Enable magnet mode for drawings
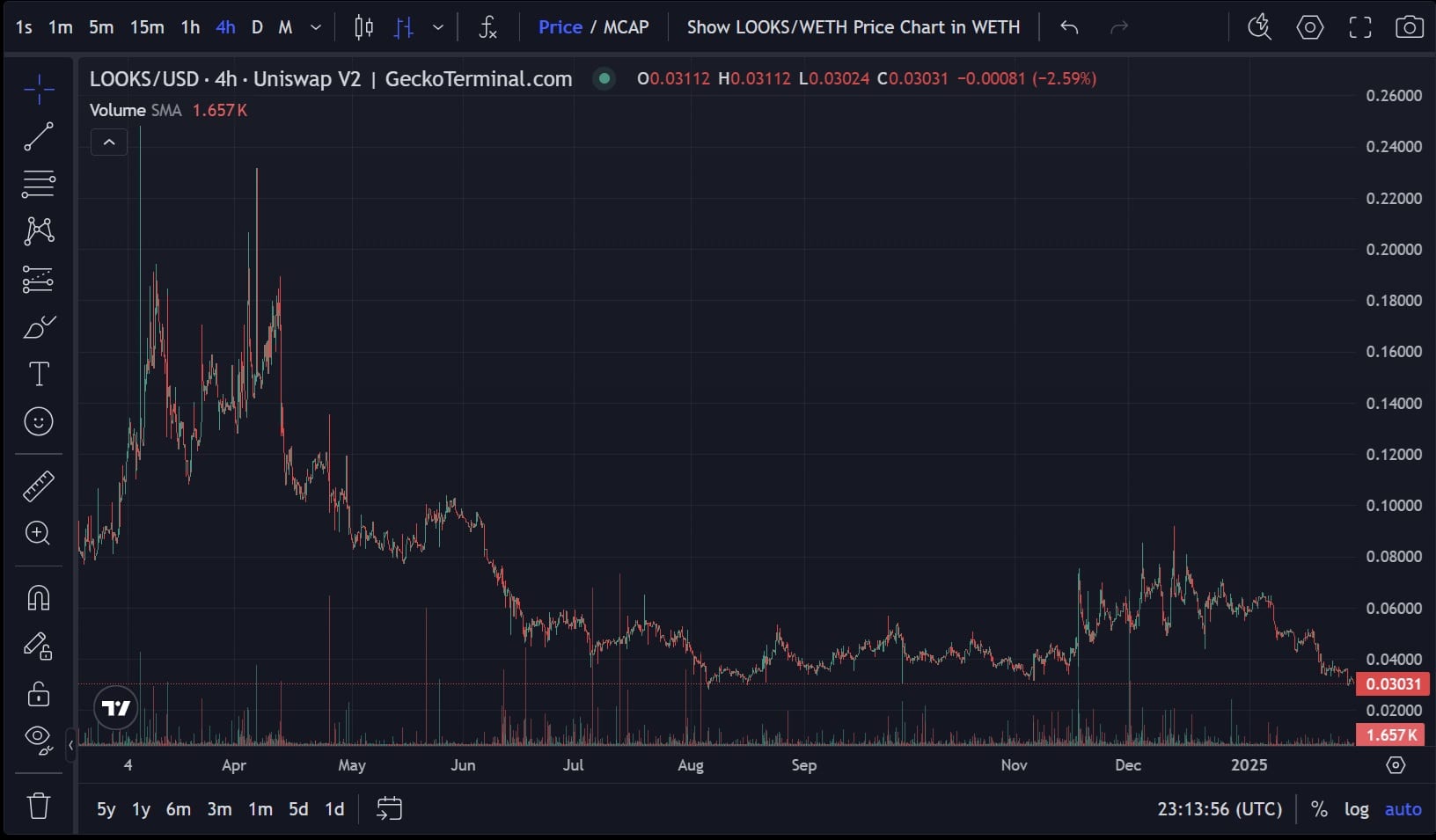Image resolution: width=1436 pixels, height=840 pixels. pyautogui.click(x=38, y=598)
